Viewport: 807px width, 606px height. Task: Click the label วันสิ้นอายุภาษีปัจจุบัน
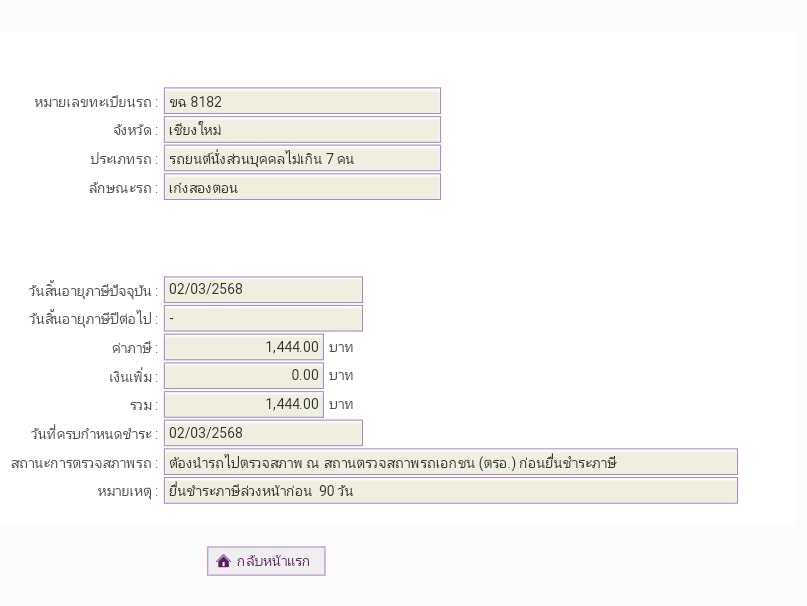pyautogui.click(x=93, y=291)
